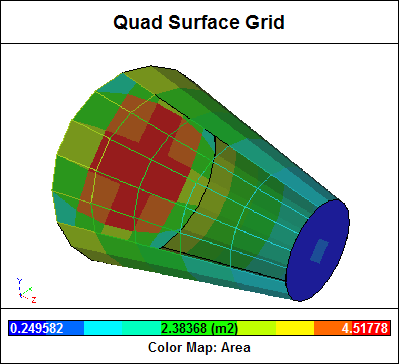The image size is (399, 364).
Task: Select the dark blue color map segment
Action: pyautogui.click(x=46, y=328)
